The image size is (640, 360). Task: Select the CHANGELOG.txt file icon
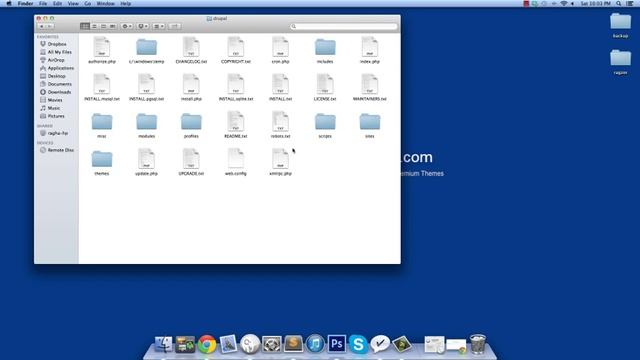click(x=191, y=47)
